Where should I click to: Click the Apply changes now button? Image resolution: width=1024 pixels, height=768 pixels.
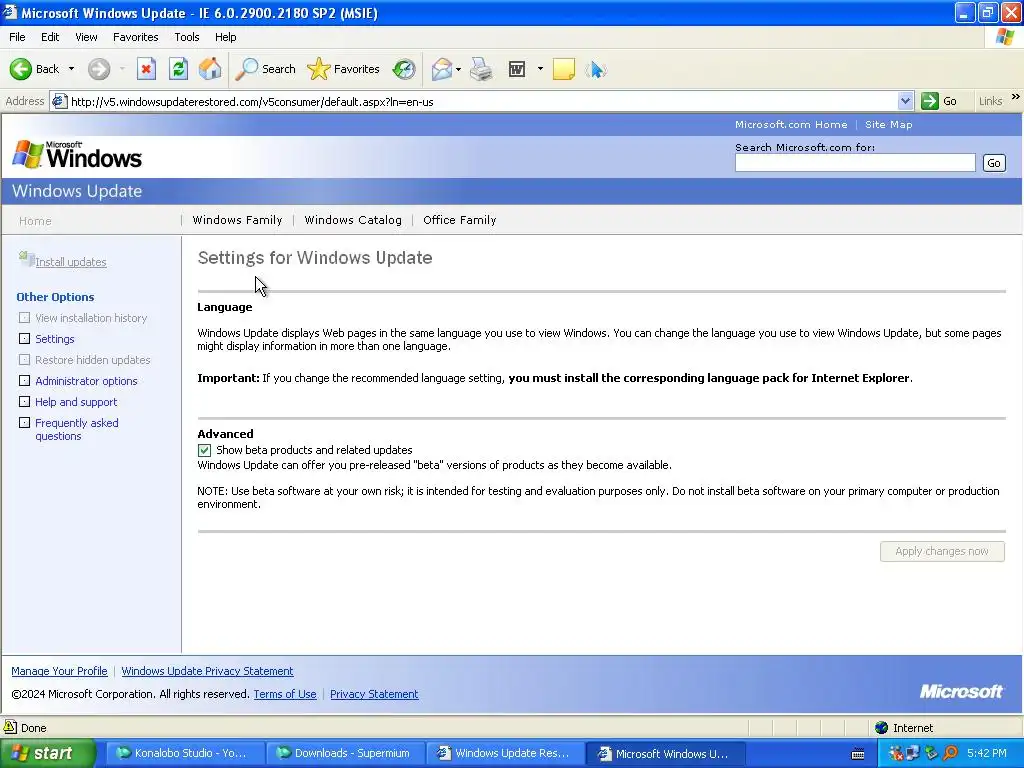(x=942, y=551)
